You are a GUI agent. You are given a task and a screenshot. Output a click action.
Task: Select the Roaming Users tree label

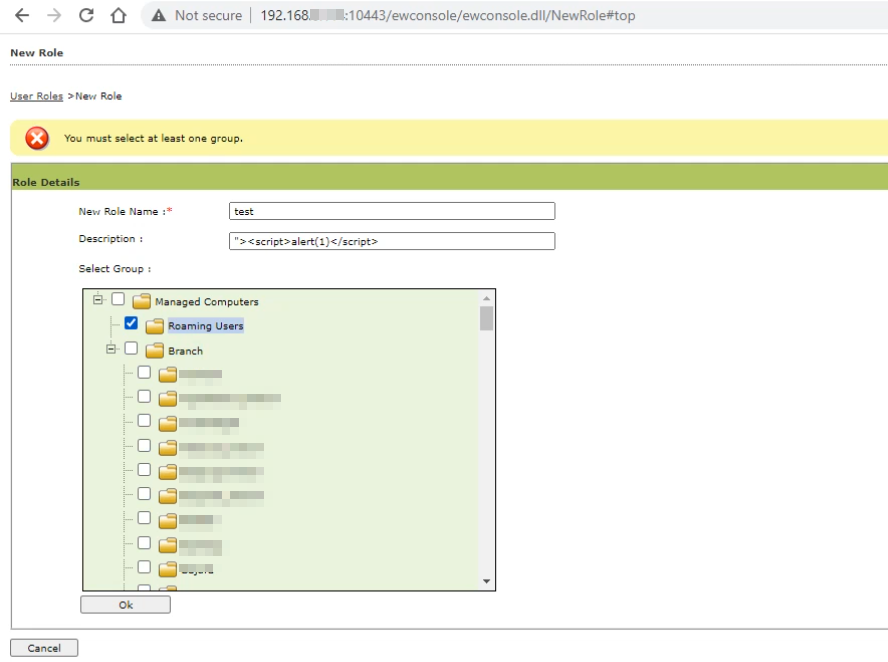pyautogui.click(x=206, y=326)
